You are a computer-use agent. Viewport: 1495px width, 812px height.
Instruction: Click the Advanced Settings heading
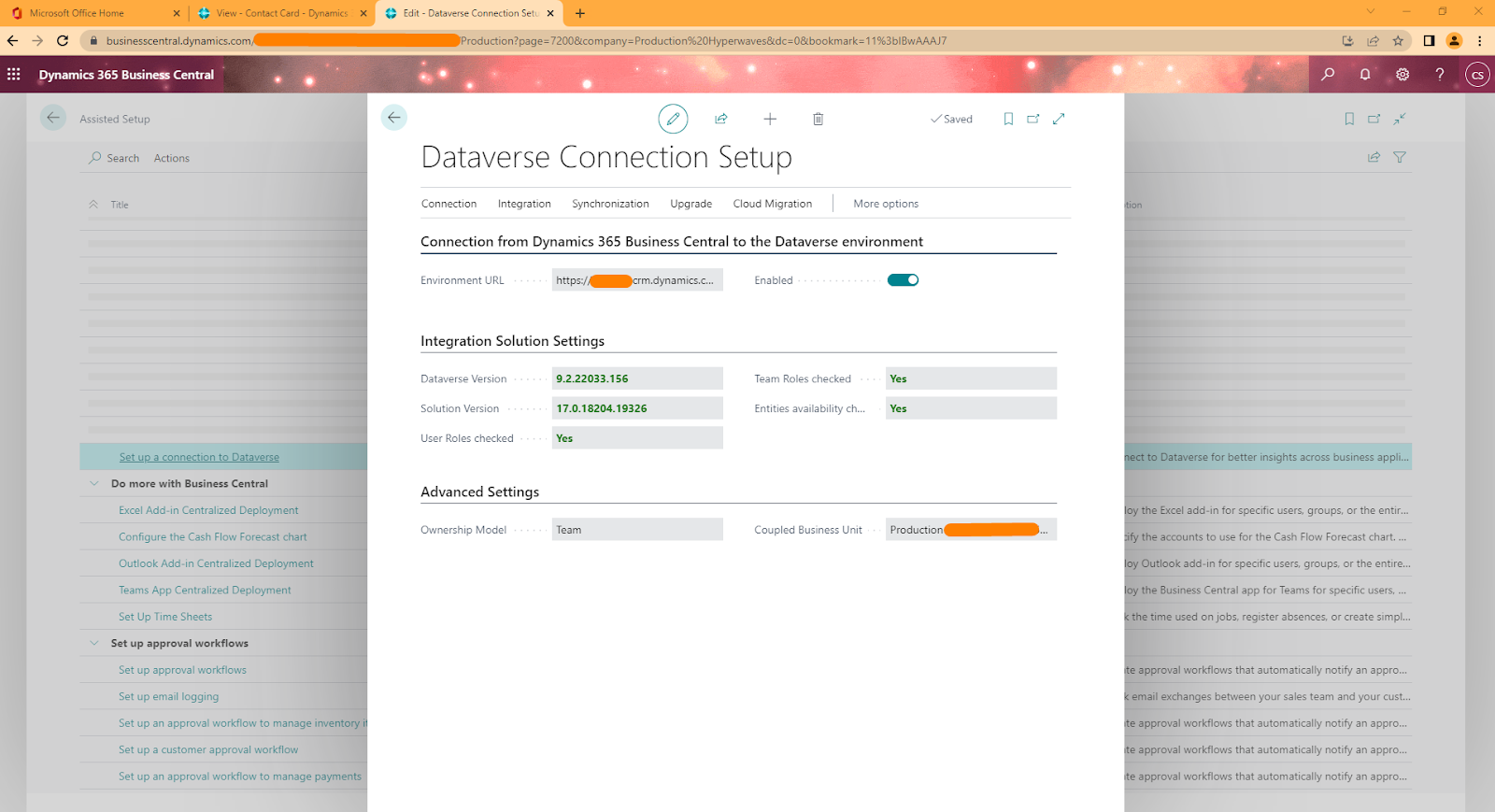(479, 491)
